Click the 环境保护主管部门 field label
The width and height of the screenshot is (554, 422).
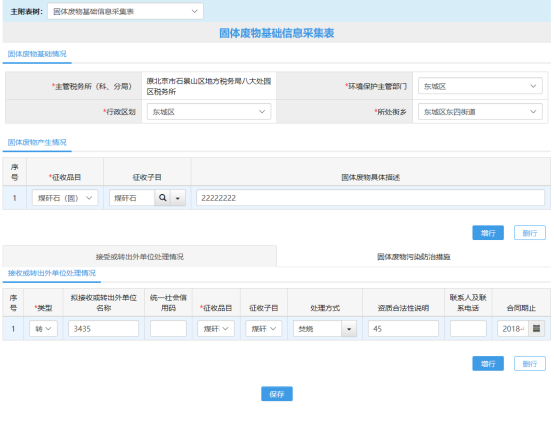tap(376, 86)
